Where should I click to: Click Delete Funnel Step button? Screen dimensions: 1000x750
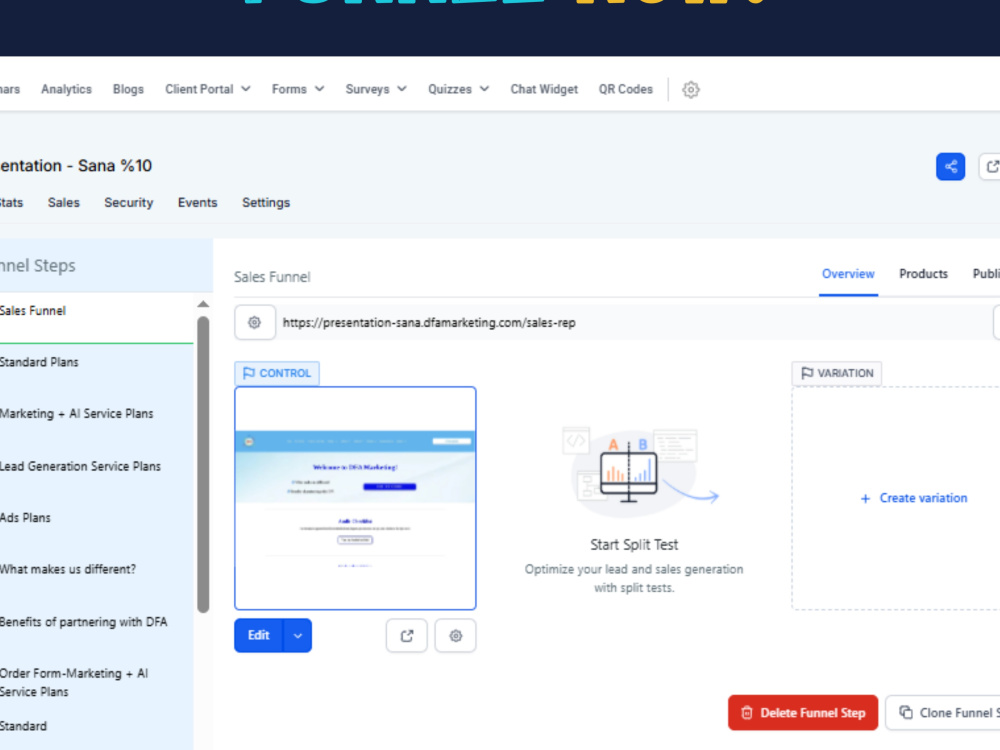[x=803, y=713]
